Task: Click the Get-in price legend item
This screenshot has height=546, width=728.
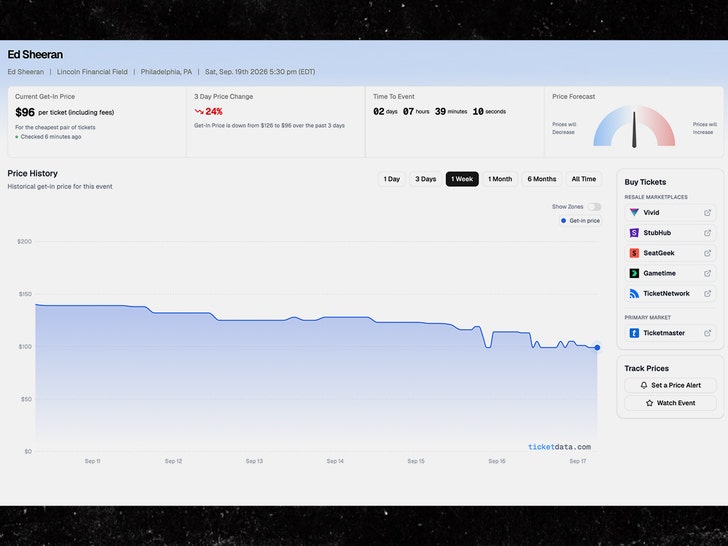Action: tap(580, 221)
